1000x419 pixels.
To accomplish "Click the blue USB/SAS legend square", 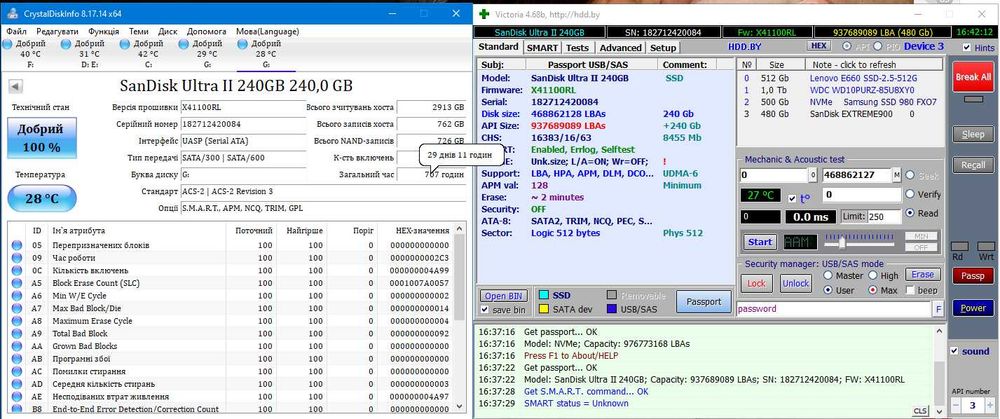I will point(612,309).
